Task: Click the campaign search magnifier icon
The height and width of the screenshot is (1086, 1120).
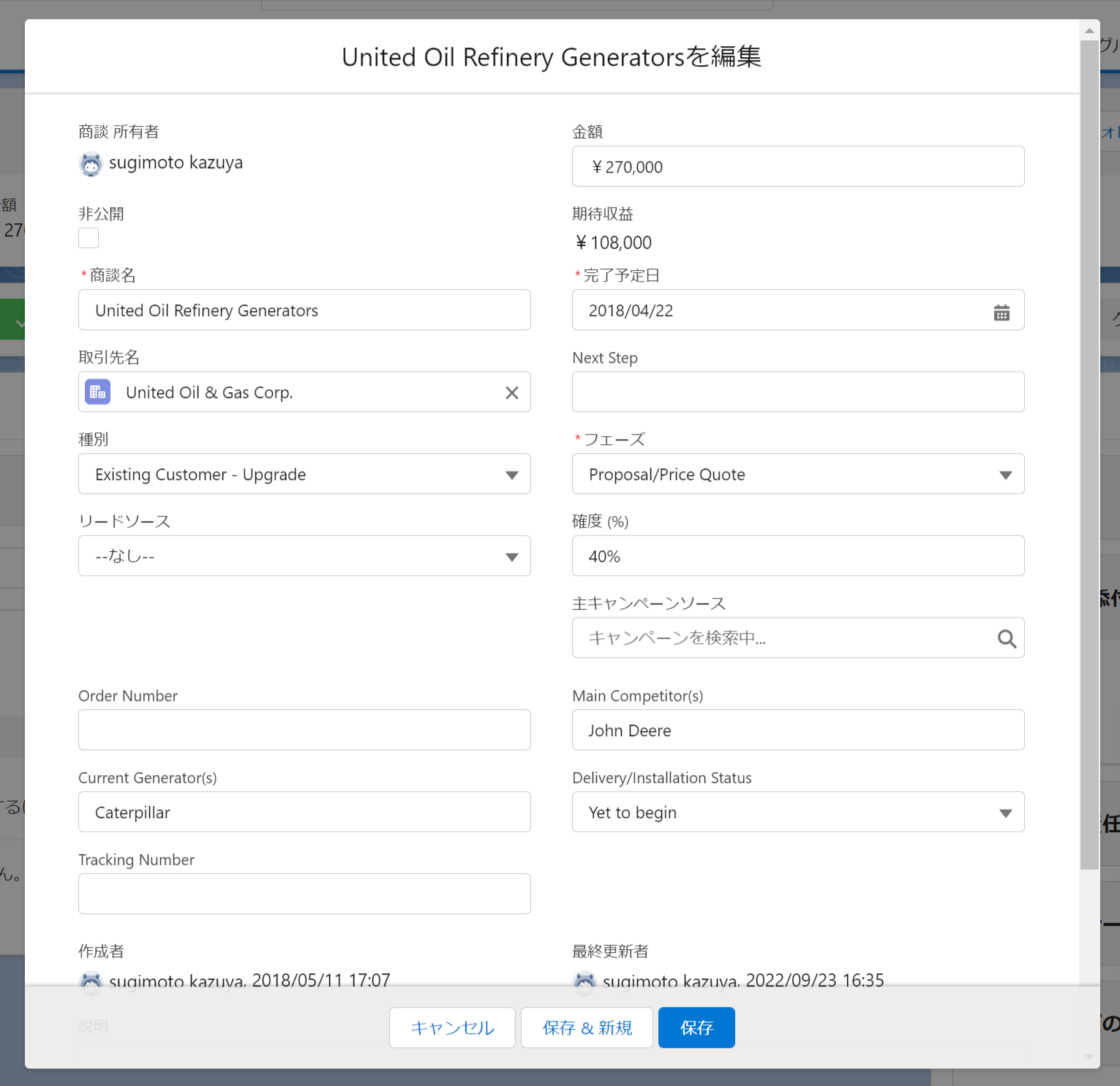Action: click(1007, 639)
